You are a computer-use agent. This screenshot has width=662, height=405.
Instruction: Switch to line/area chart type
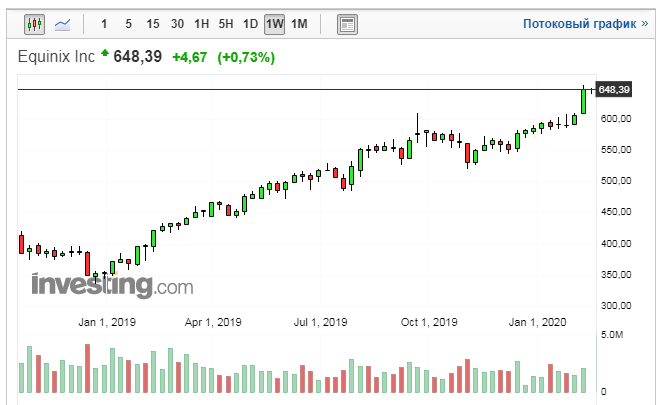point(63,24)
